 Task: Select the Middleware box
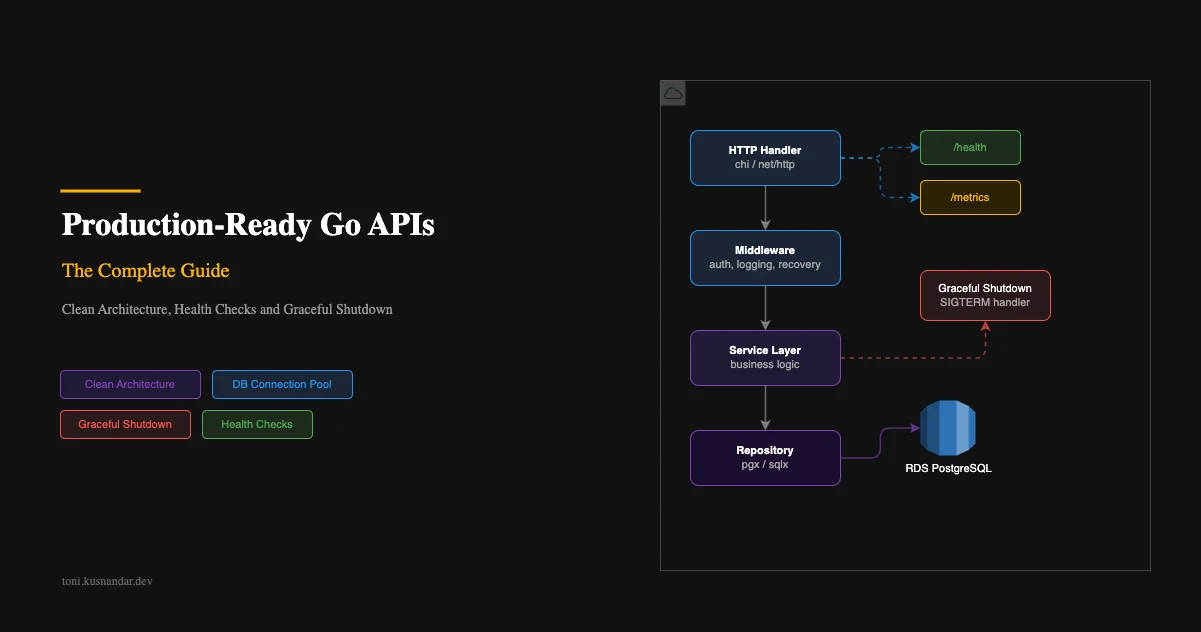tap(765, 258)
